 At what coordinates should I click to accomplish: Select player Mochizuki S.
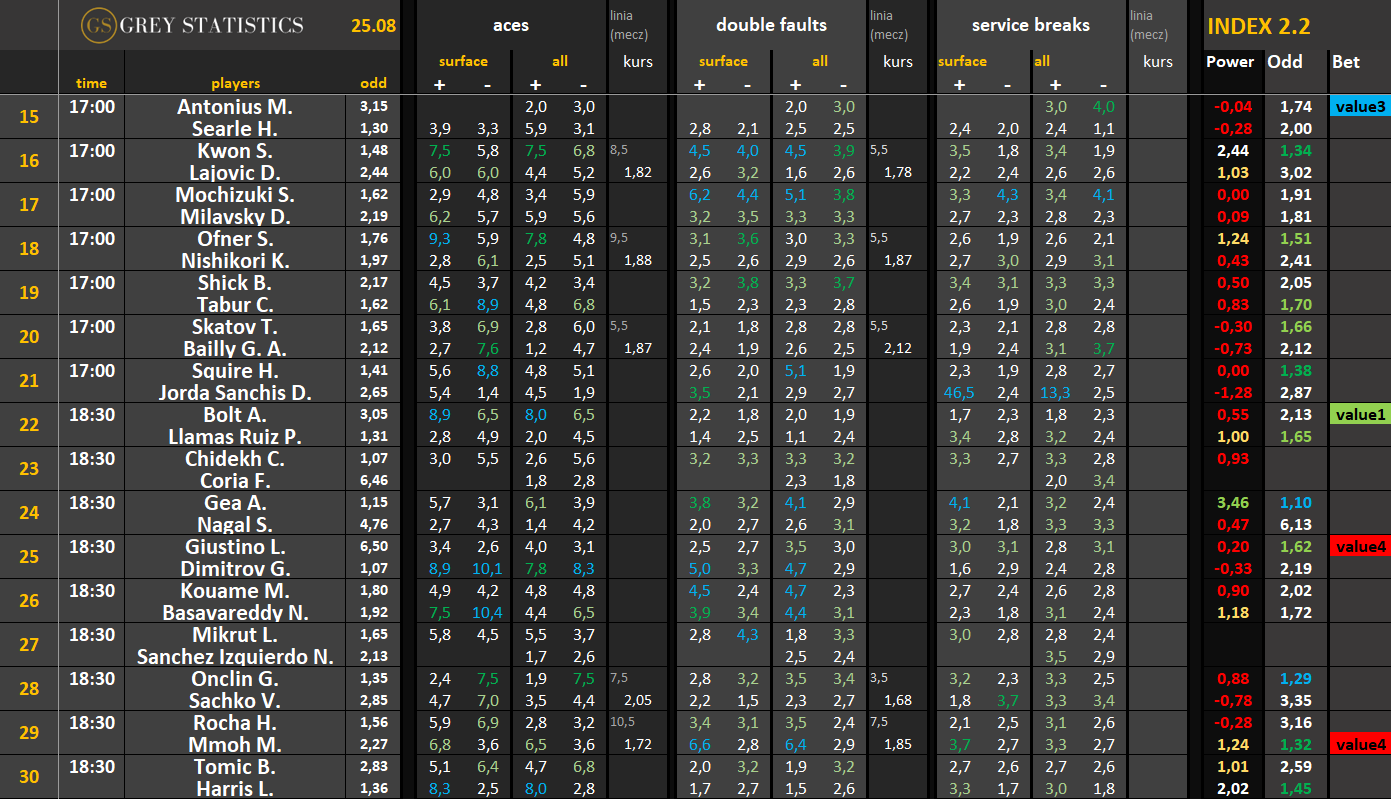[235, 194]
